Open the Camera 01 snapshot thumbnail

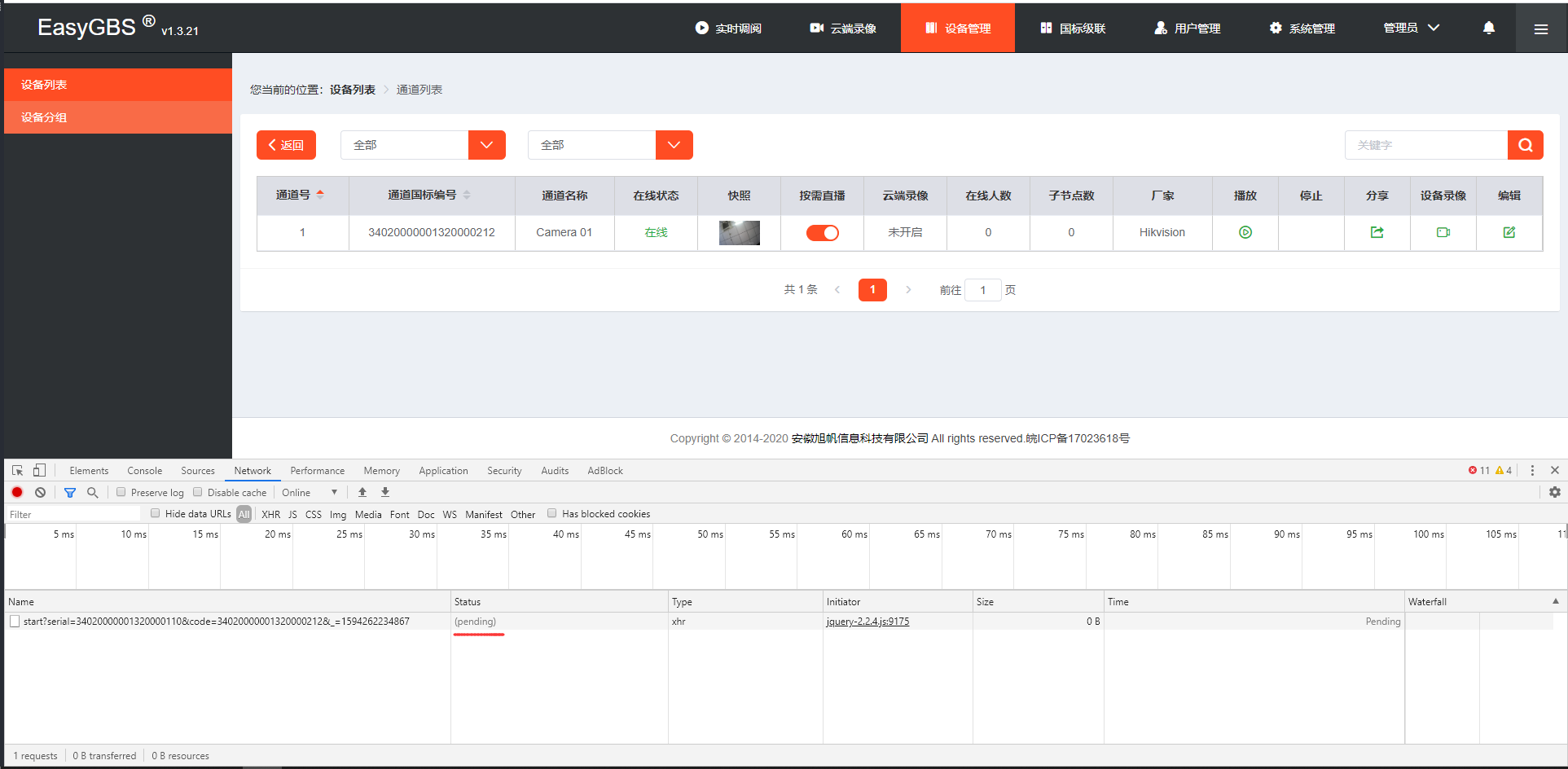740,233
